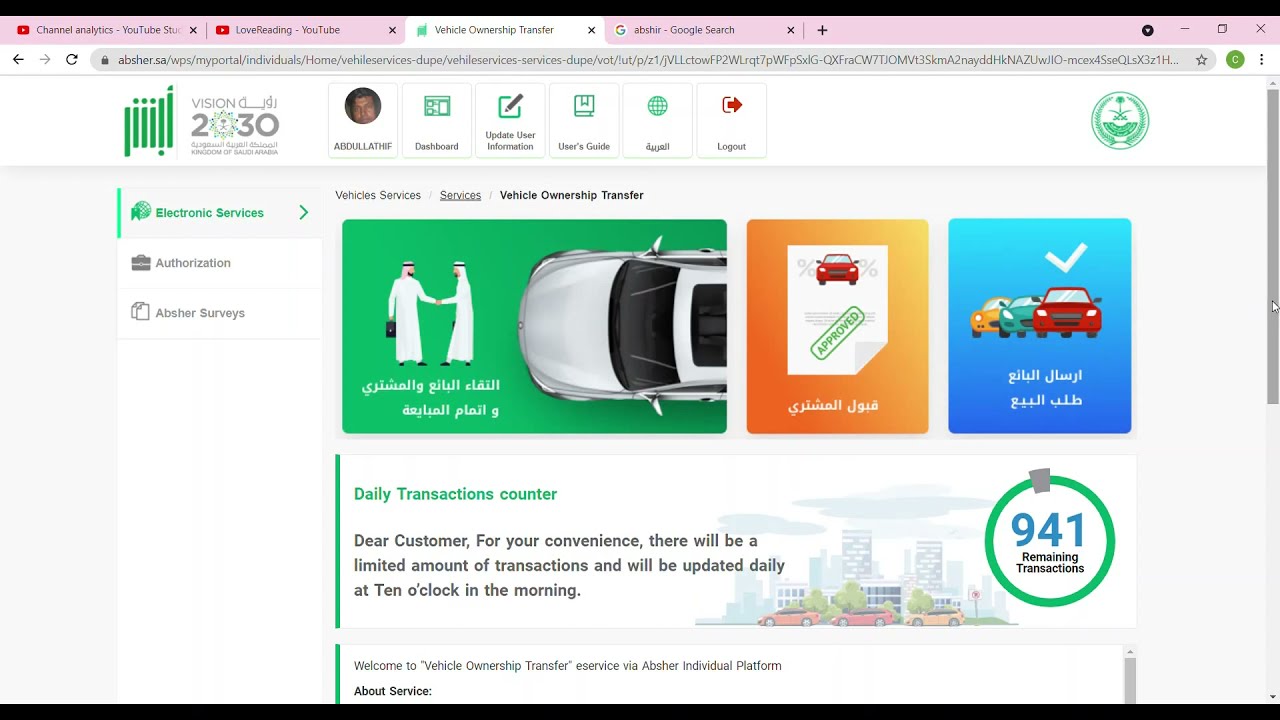The height and width of the screenshot is (720, 1280).
Task: Click Vehicle Ownership Transfer breadcrumb text
Action: click(571, 196)
